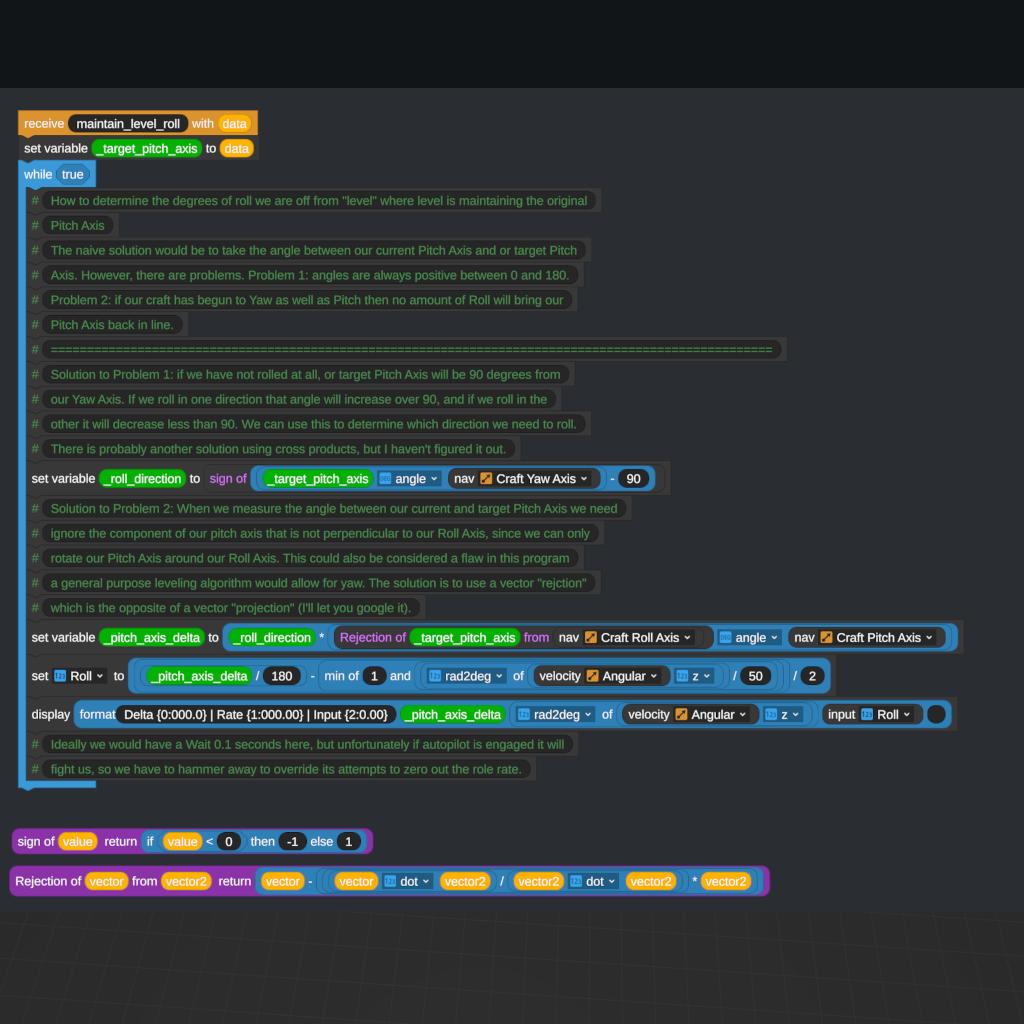Click the vector icon beside angle in _roll_direction block

coord(385,479)
